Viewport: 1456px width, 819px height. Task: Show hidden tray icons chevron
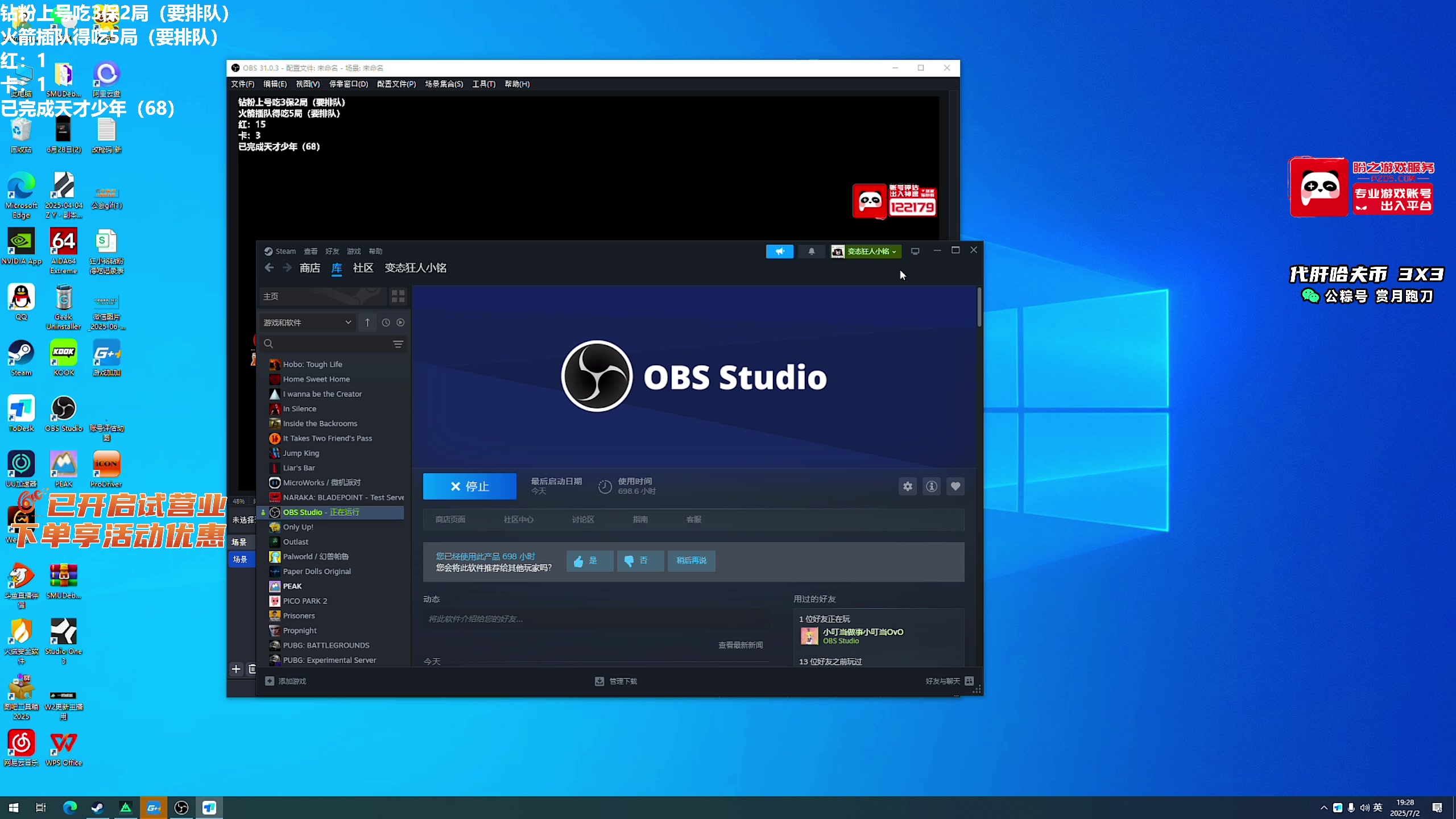(1323, 808)
